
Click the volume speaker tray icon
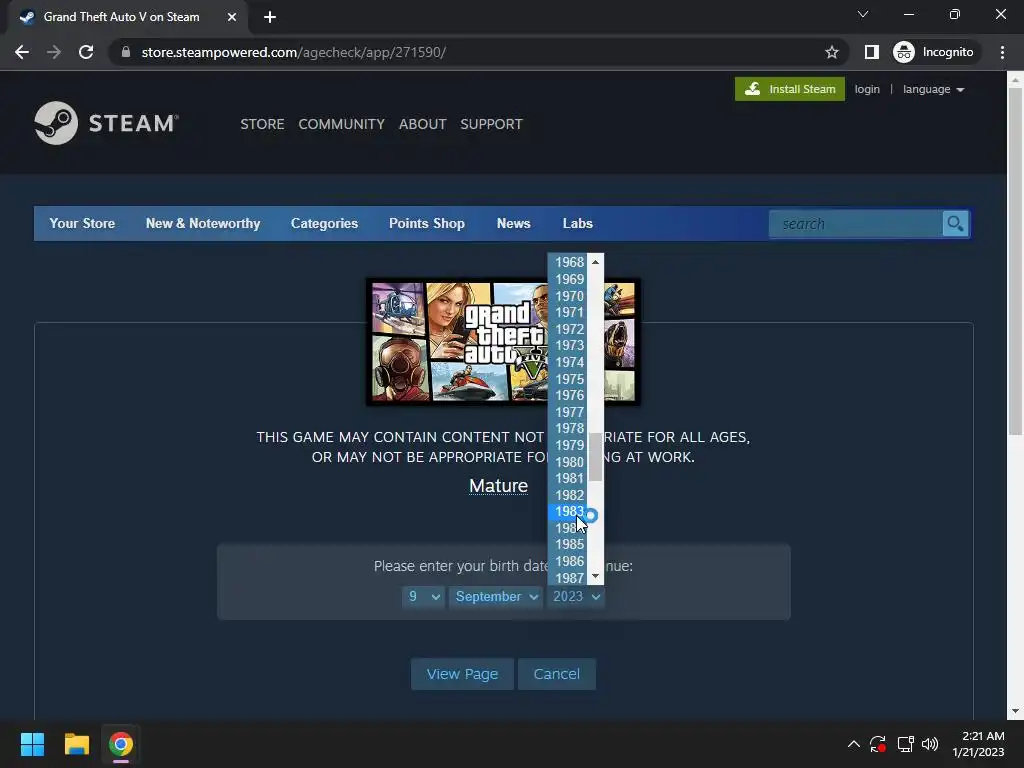click(930, 744)
